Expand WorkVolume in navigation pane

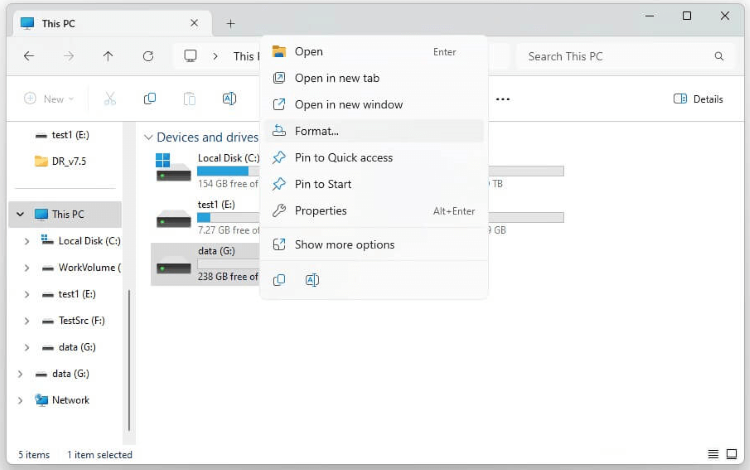tap(27, 268)
